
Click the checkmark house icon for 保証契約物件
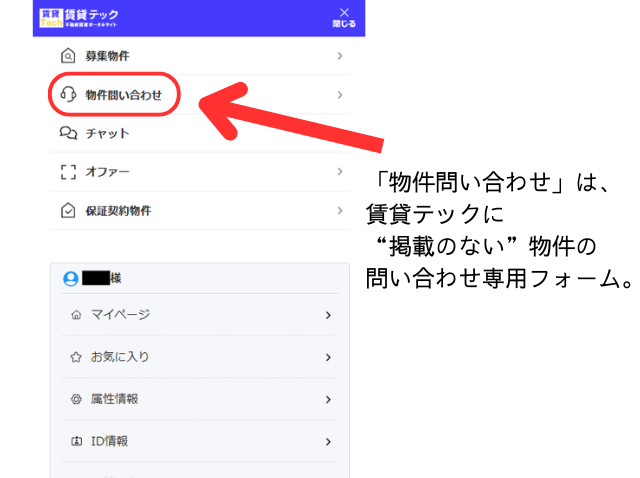point(68,211)
